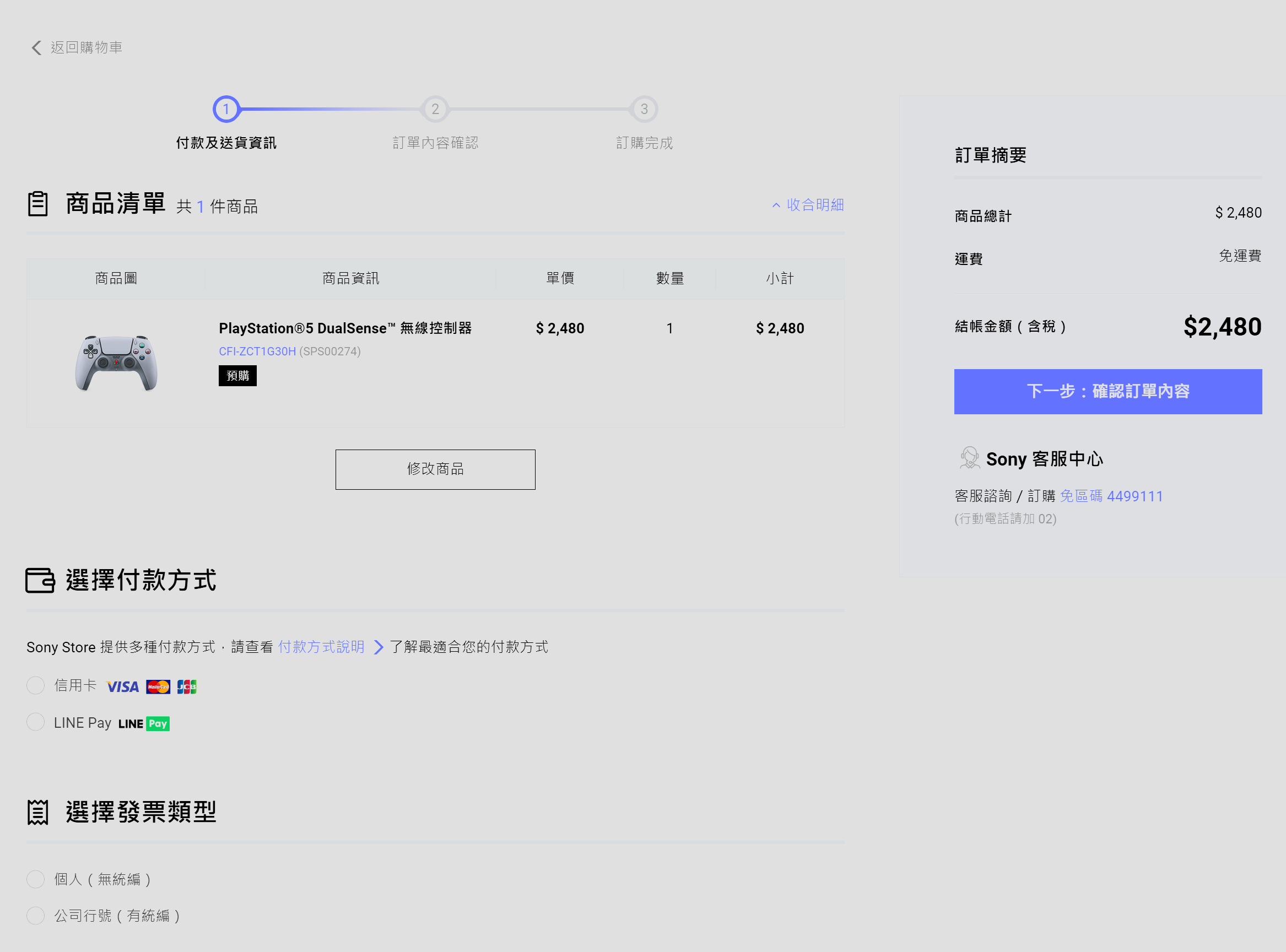Click the back arrow to return to cart

pos(37,48)
